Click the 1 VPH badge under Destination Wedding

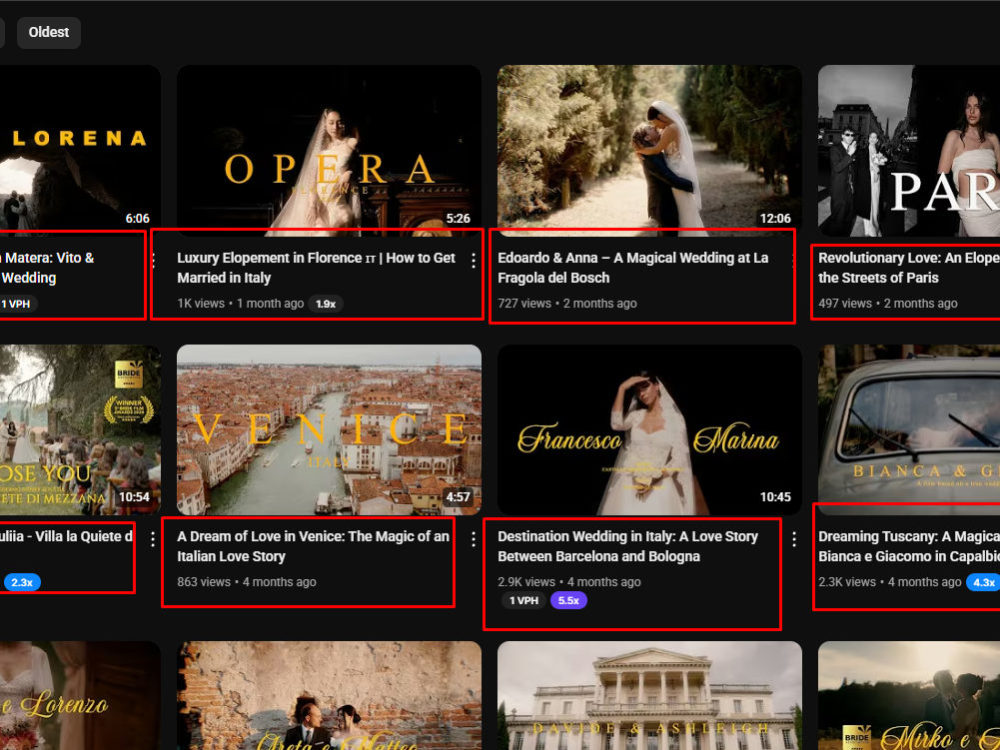pyautogui.click(x=524, y=600)
